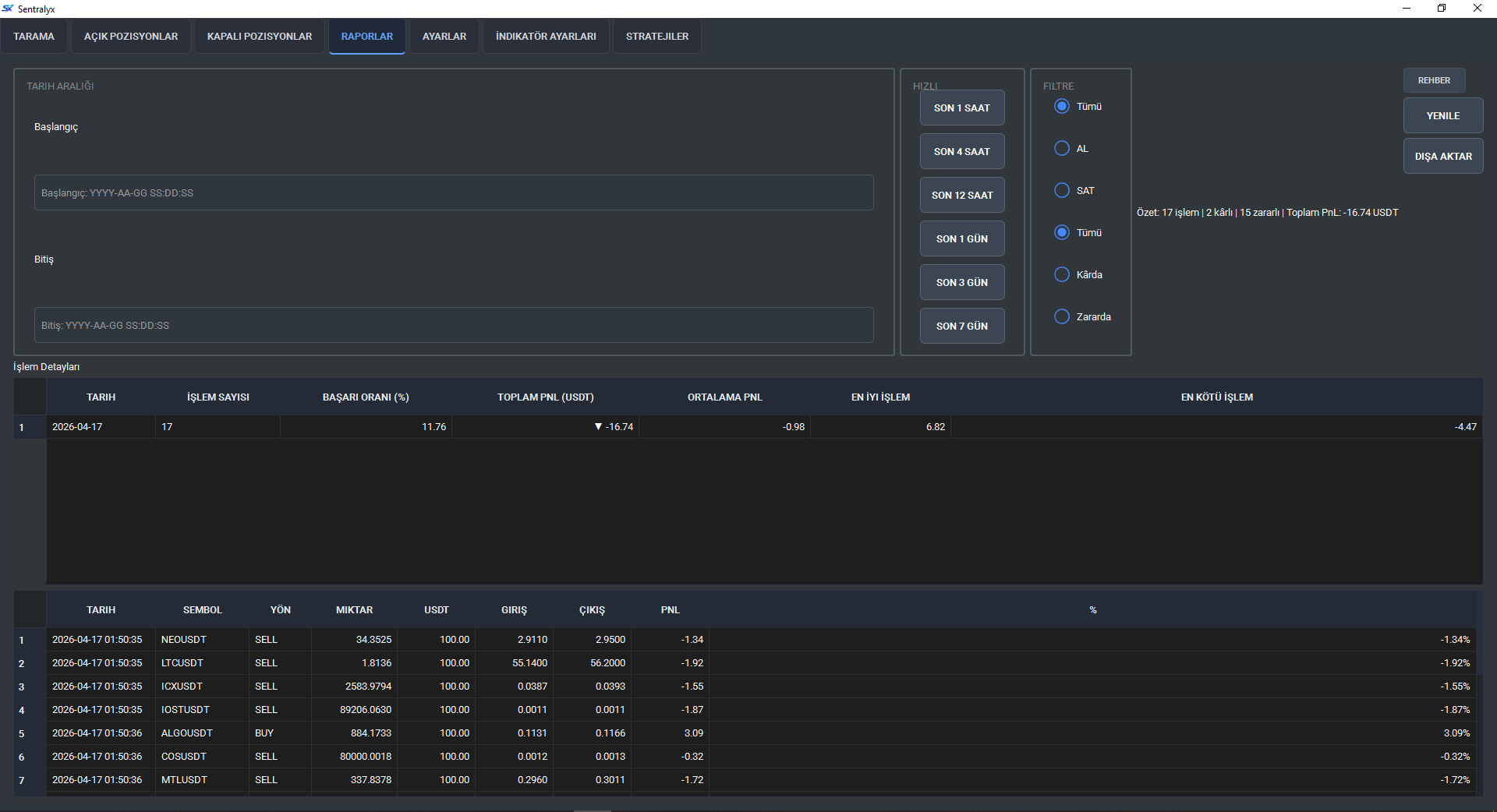1497x812 pixels.
Task: Switch to Açık Pozisyonlar tab
Action: 131,37
